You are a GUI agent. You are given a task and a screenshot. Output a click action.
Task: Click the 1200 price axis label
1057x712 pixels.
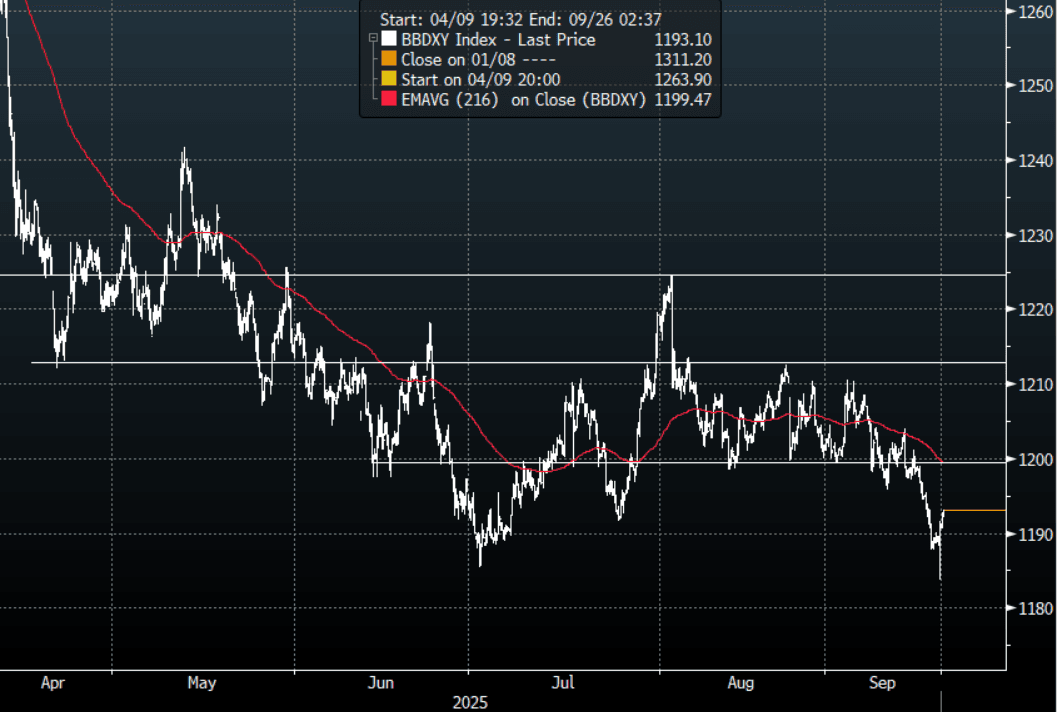click(1030, 460)
